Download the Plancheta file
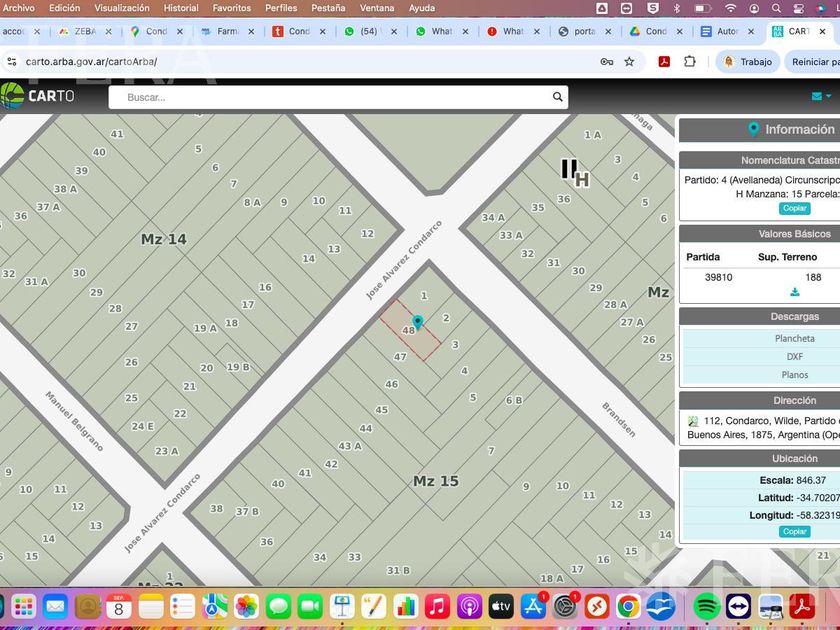 [794, 338]
